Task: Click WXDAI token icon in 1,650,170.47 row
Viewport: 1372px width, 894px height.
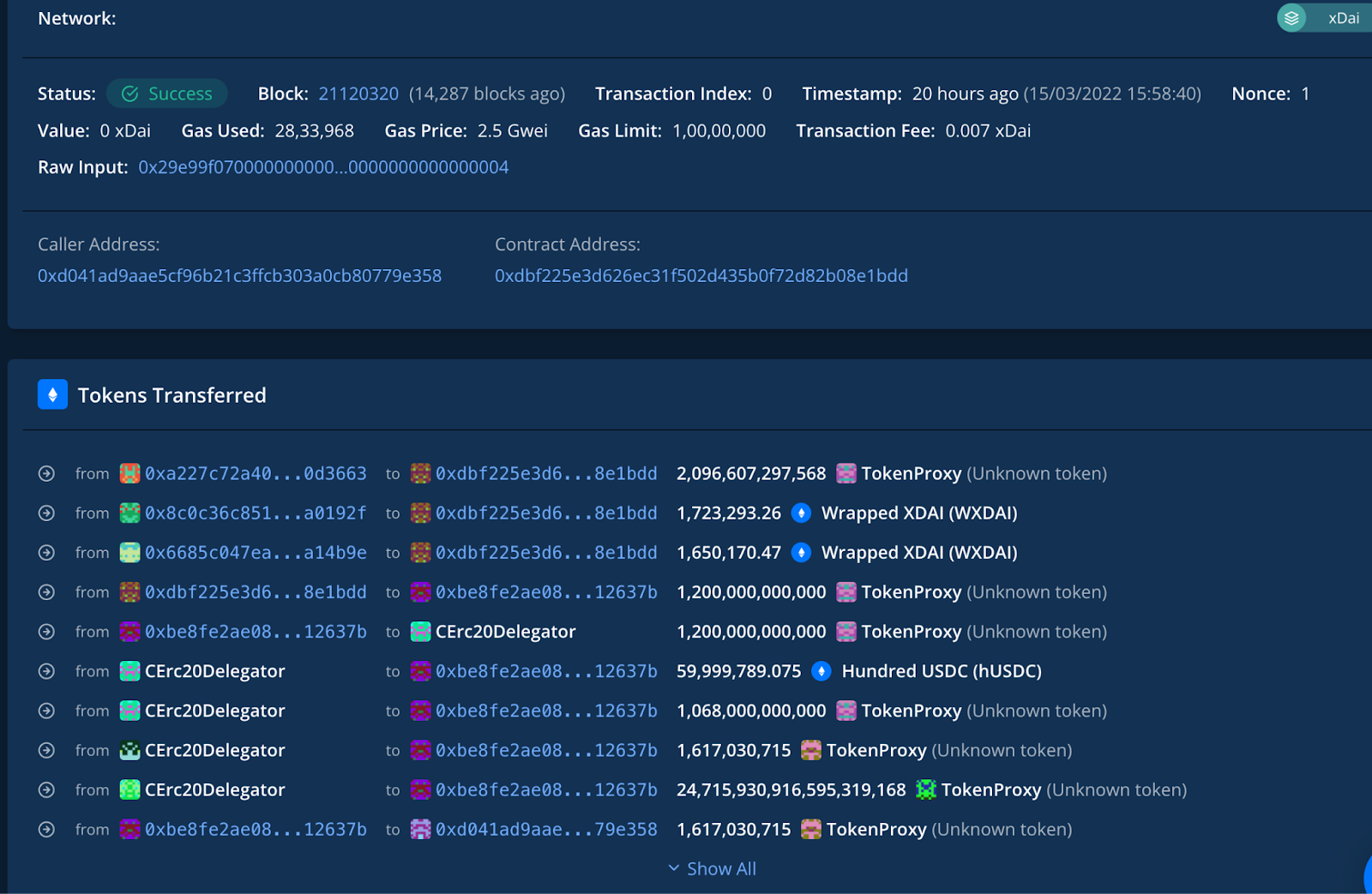Action: [801, 552]
